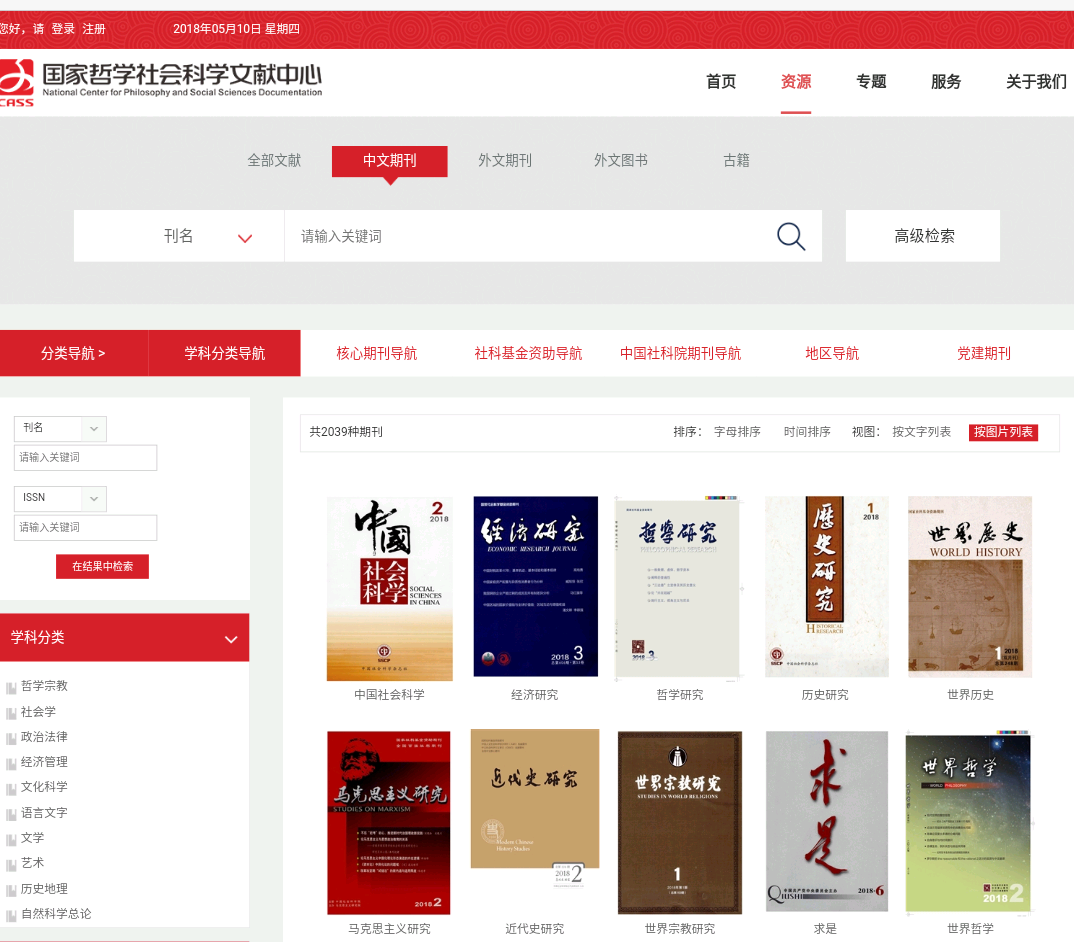This screenshot has height=942, width=1074.
Task: Click folder icon beside 经济管理
Action: coord(11,764)
